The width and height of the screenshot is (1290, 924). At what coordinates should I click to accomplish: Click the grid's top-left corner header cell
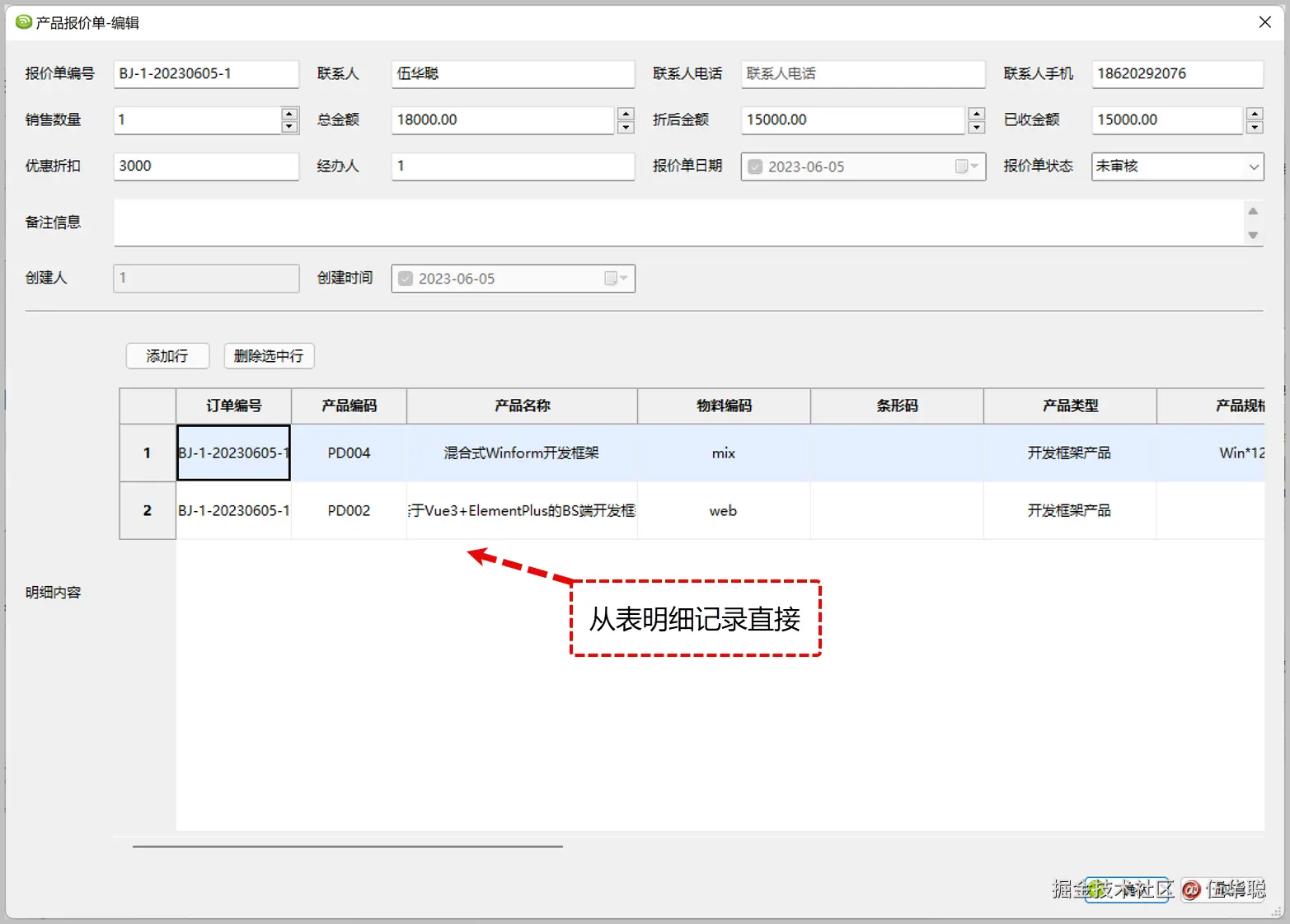148,406
